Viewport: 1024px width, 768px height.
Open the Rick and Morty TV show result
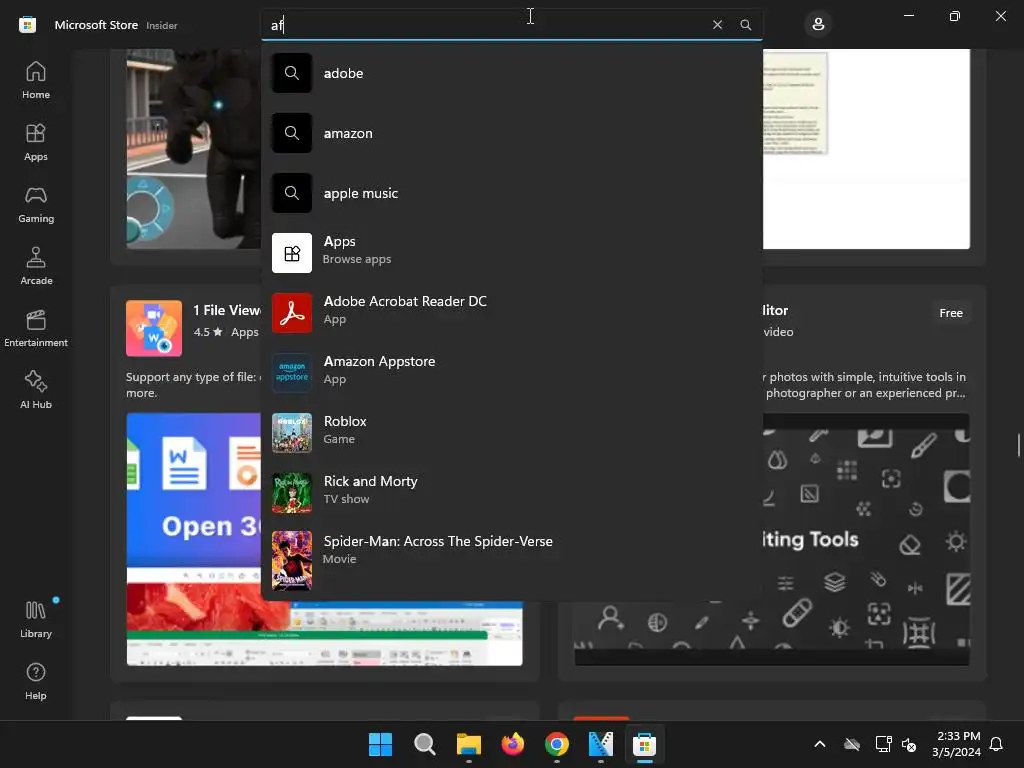511,493
